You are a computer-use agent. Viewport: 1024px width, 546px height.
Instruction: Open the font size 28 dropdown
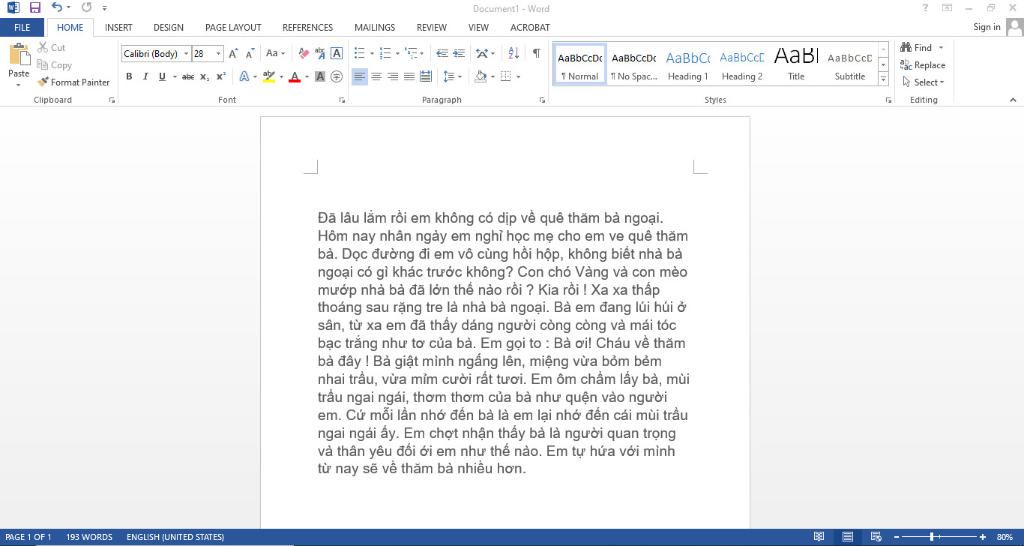pyautogui.click(x=219, y=54)
